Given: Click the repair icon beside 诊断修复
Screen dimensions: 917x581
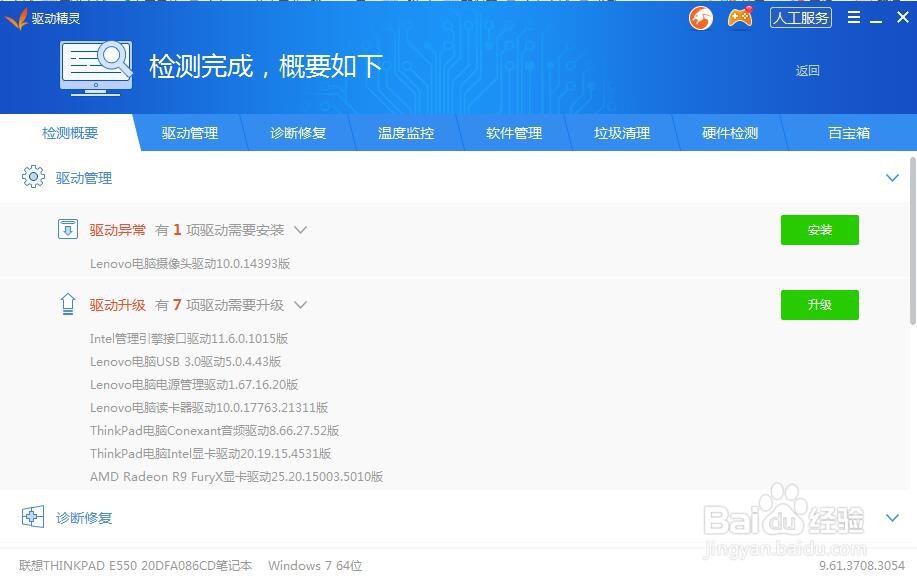Looking at the screenshot, I should (x=33, y=517).
